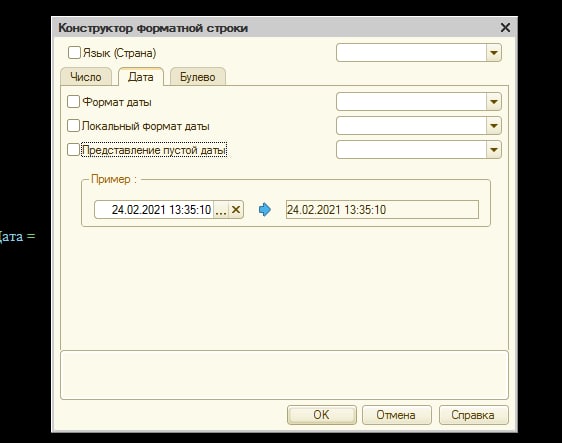Click the Формат даты combo field
This screenshot has height=443, width=562.
[x=411, y=102]
